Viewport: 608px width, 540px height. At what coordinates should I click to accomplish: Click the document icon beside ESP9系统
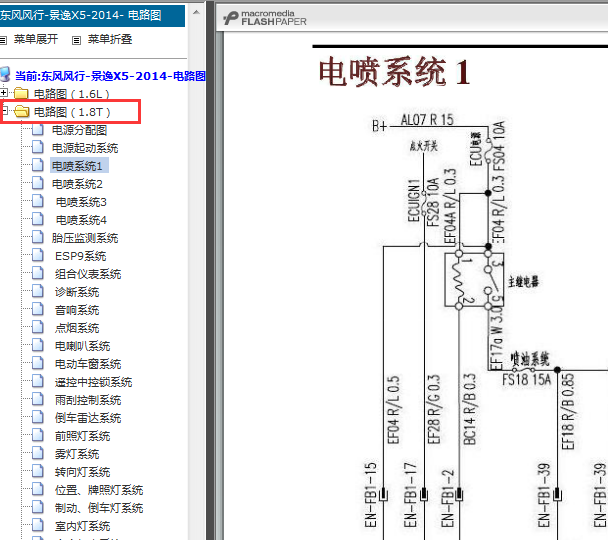pyautogui.click(x=38, y=255)
